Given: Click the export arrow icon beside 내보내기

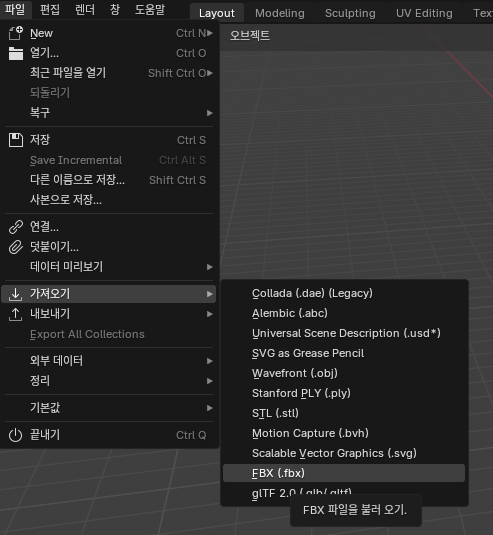Looking at the screenshot, I should coord(16,314).
